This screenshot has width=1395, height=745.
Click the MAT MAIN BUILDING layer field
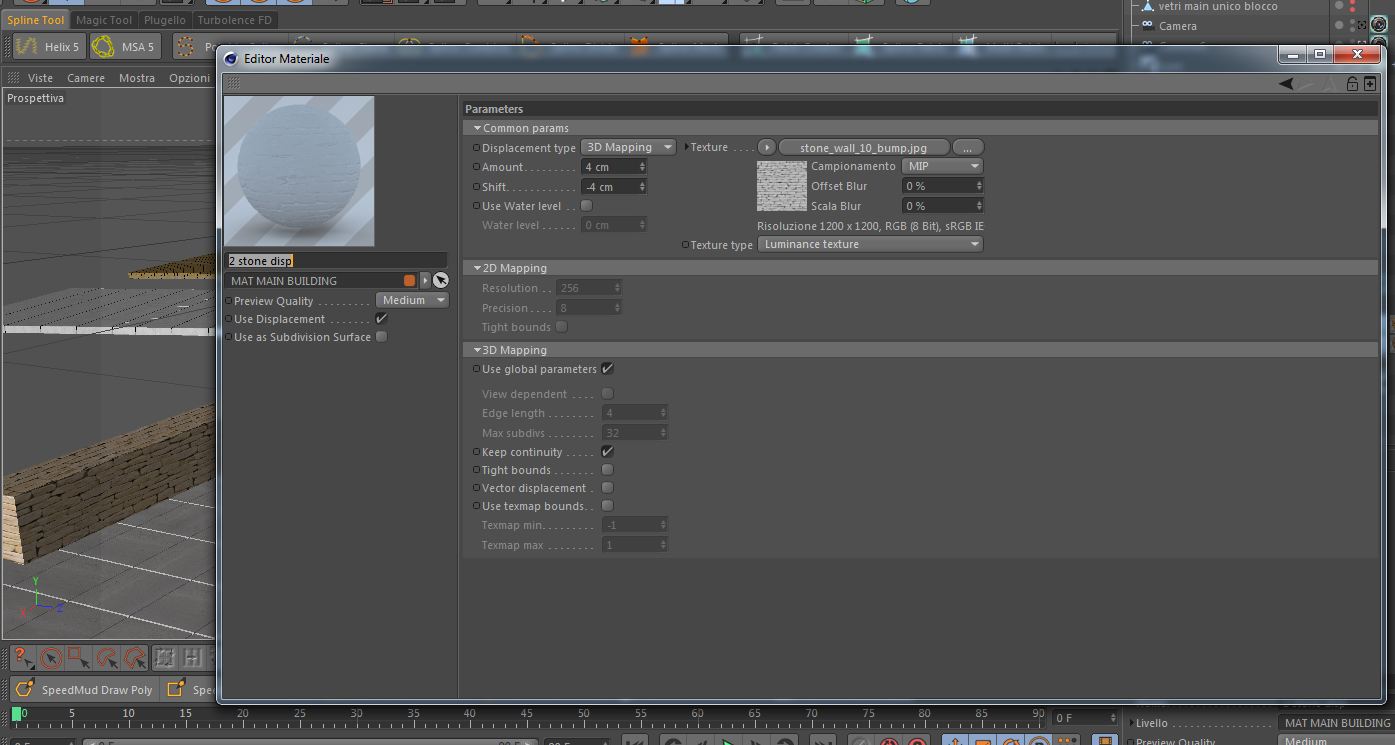point(314,281)
